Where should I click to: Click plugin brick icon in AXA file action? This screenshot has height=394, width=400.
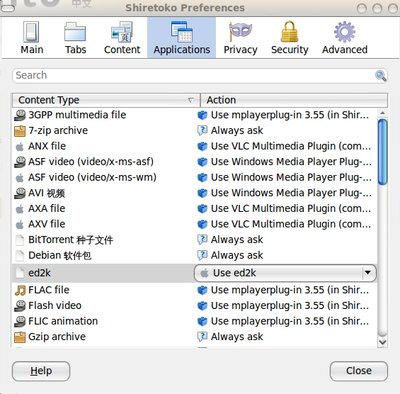click(x=202, y=209)
